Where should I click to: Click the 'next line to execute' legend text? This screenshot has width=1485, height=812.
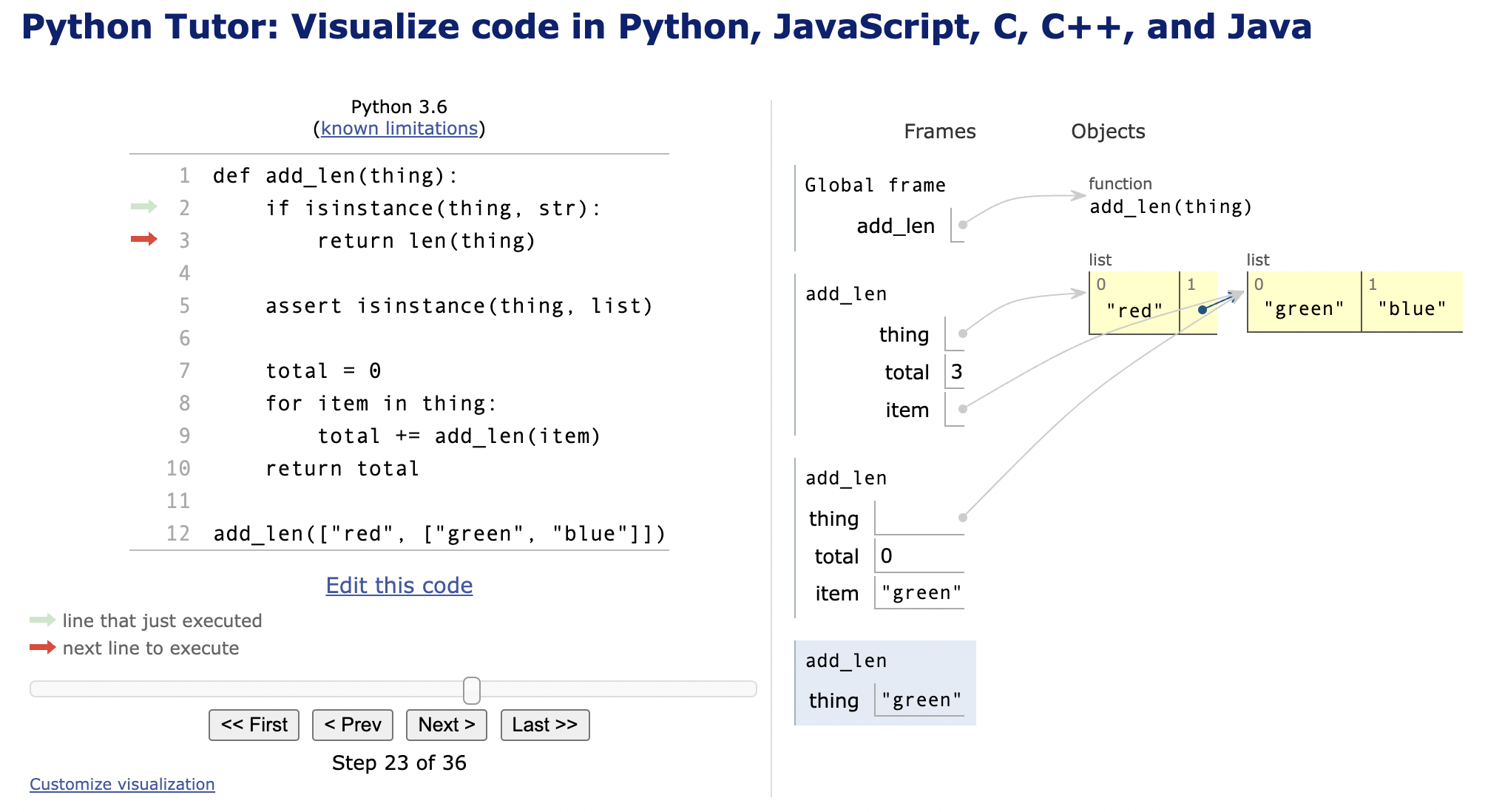point(151,648)
